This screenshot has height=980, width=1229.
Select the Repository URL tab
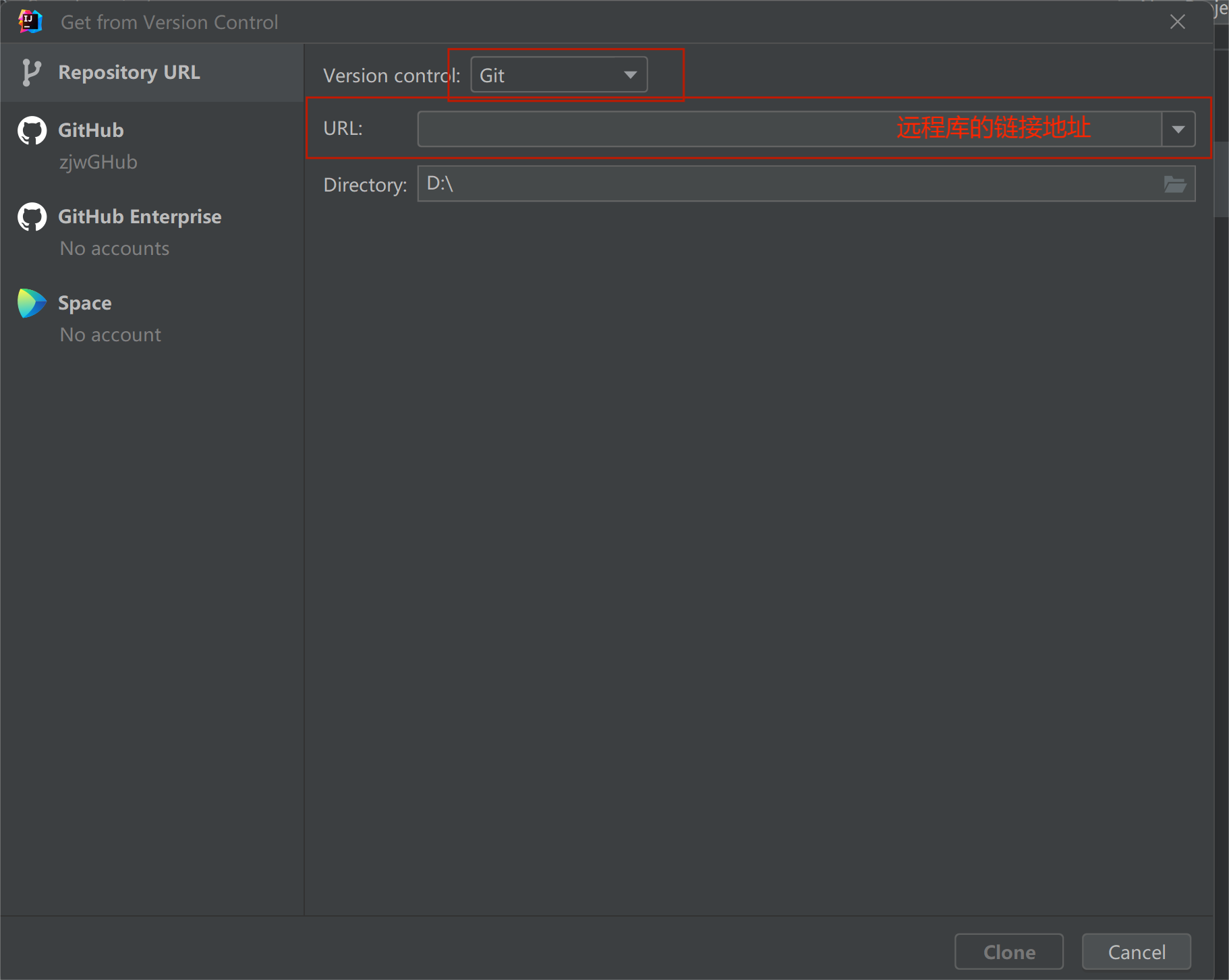[x=152, y=72]
